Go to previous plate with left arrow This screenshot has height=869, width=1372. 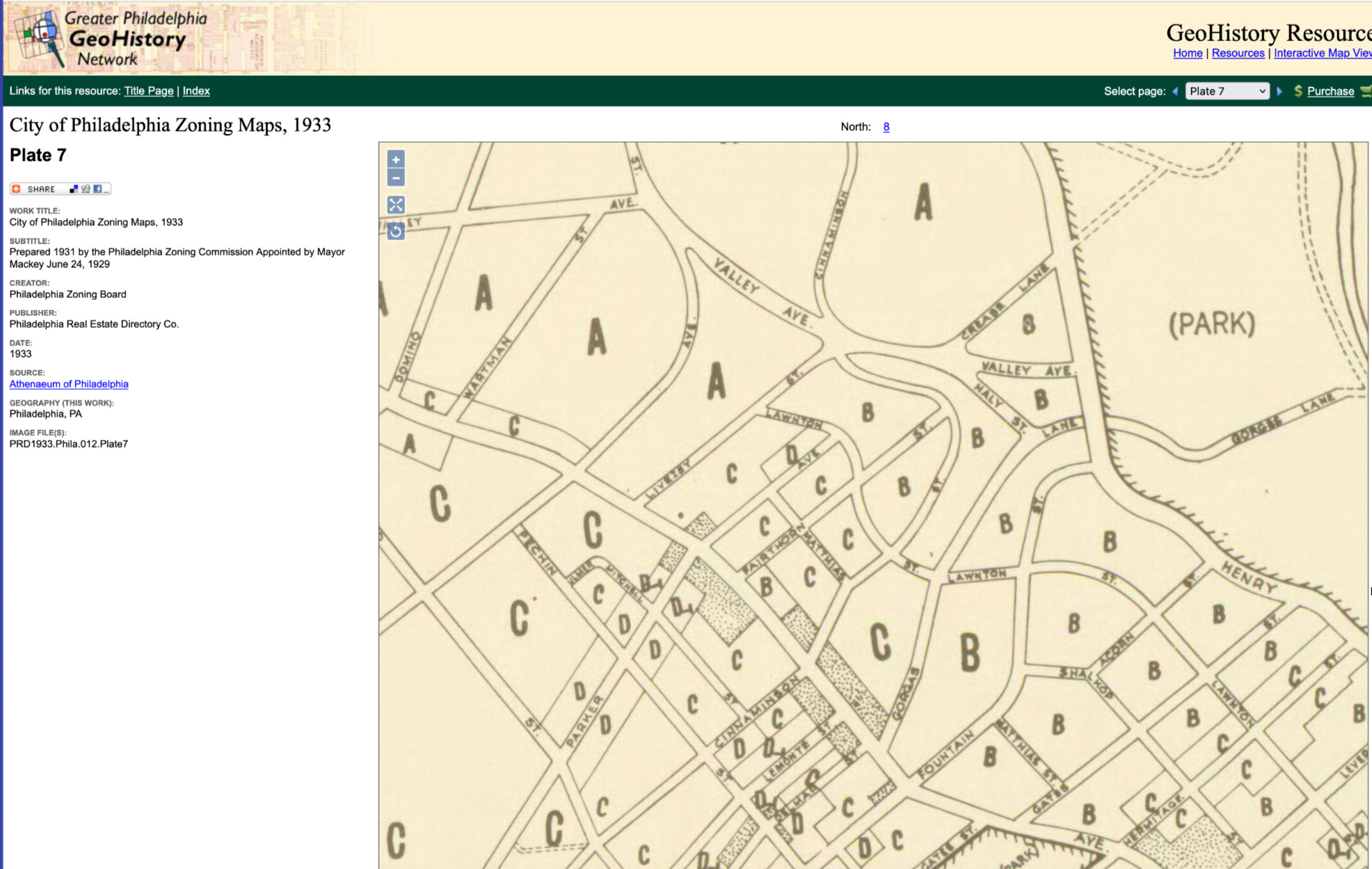click(x=1175, y=91)
